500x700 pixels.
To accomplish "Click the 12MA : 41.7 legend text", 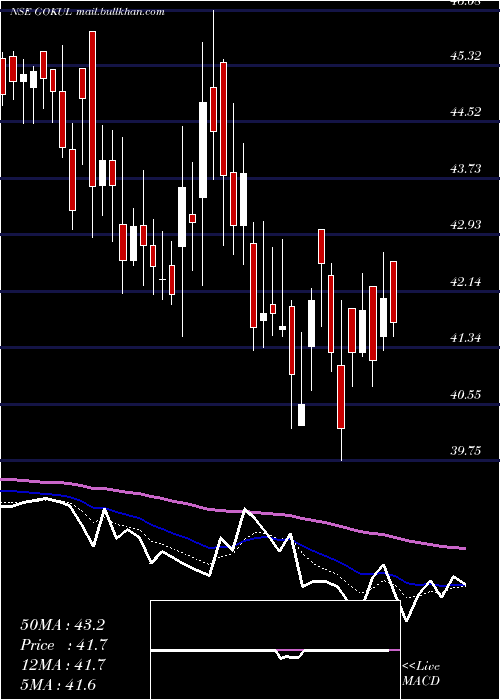I will (x=63, y=665).
